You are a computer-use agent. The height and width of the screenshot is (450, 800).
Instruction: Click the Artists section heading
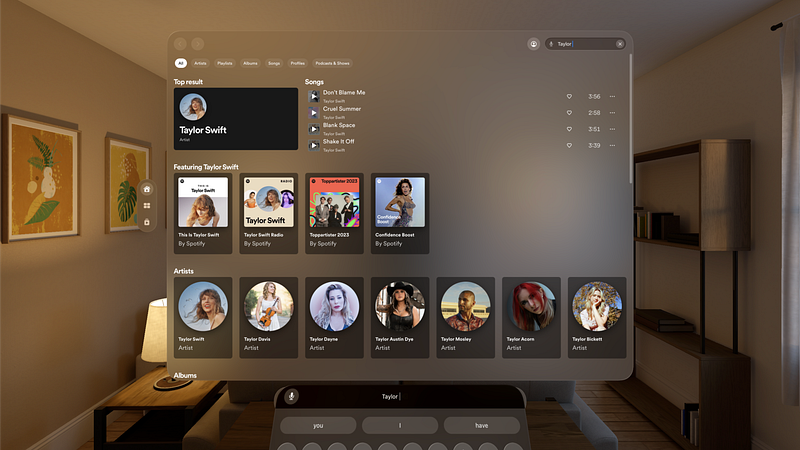[x=184, y=271]
